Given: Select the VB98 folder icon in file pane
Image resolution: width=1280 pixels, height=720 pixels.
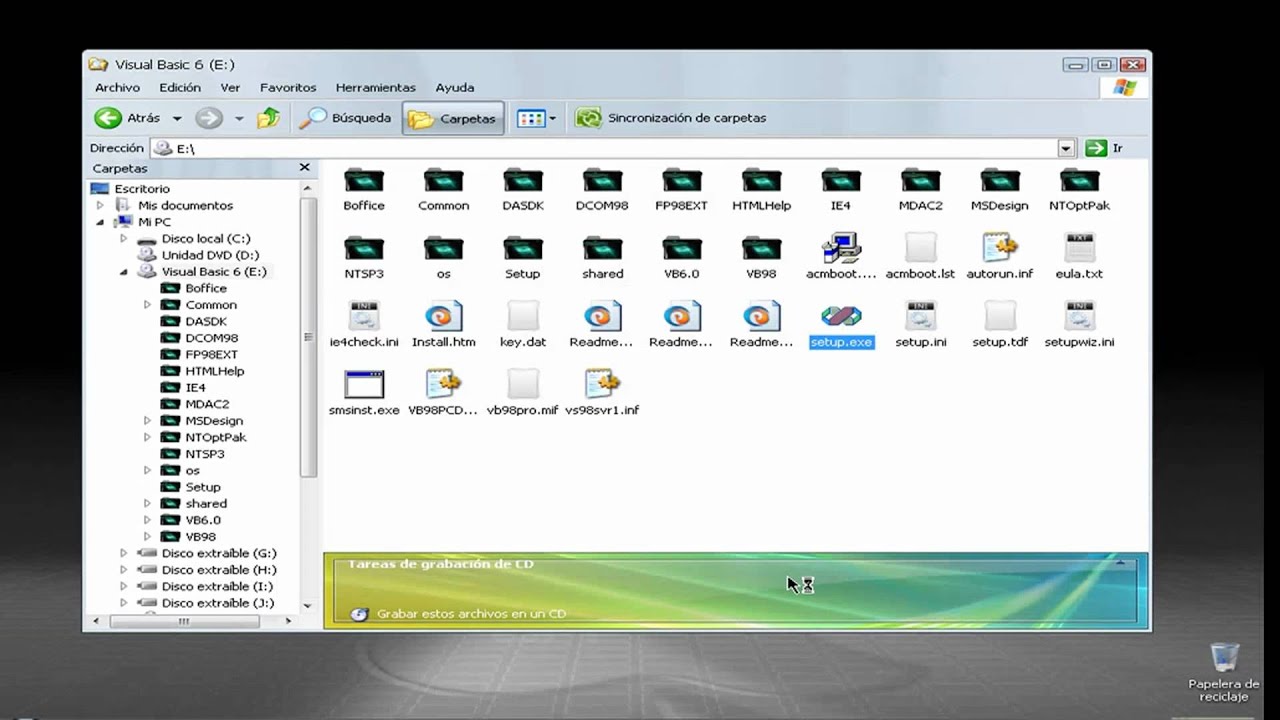Looking at the screenshot, I should 761,249.
